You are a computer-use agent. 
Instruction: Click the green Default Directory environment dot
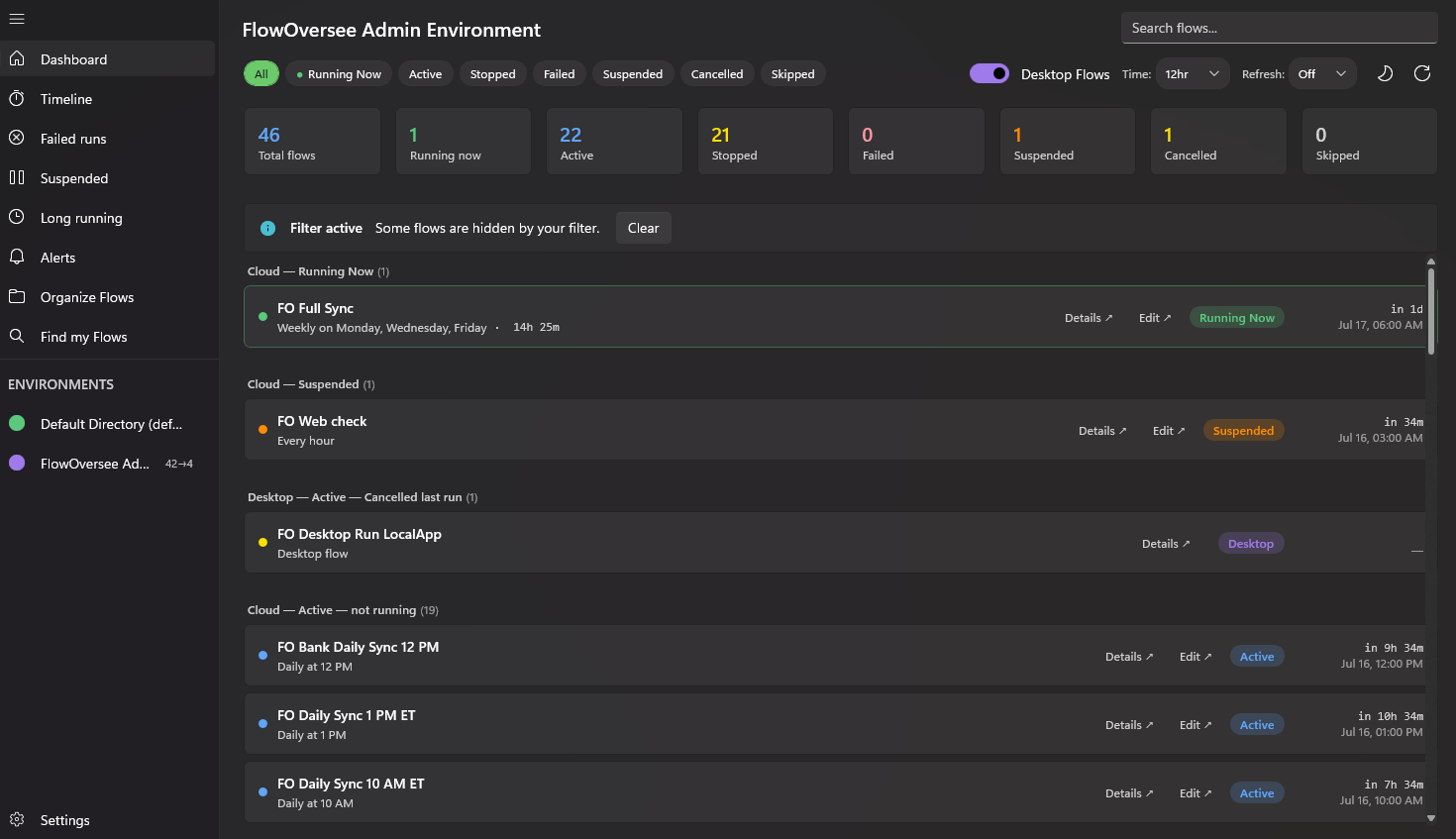(17, 424)
